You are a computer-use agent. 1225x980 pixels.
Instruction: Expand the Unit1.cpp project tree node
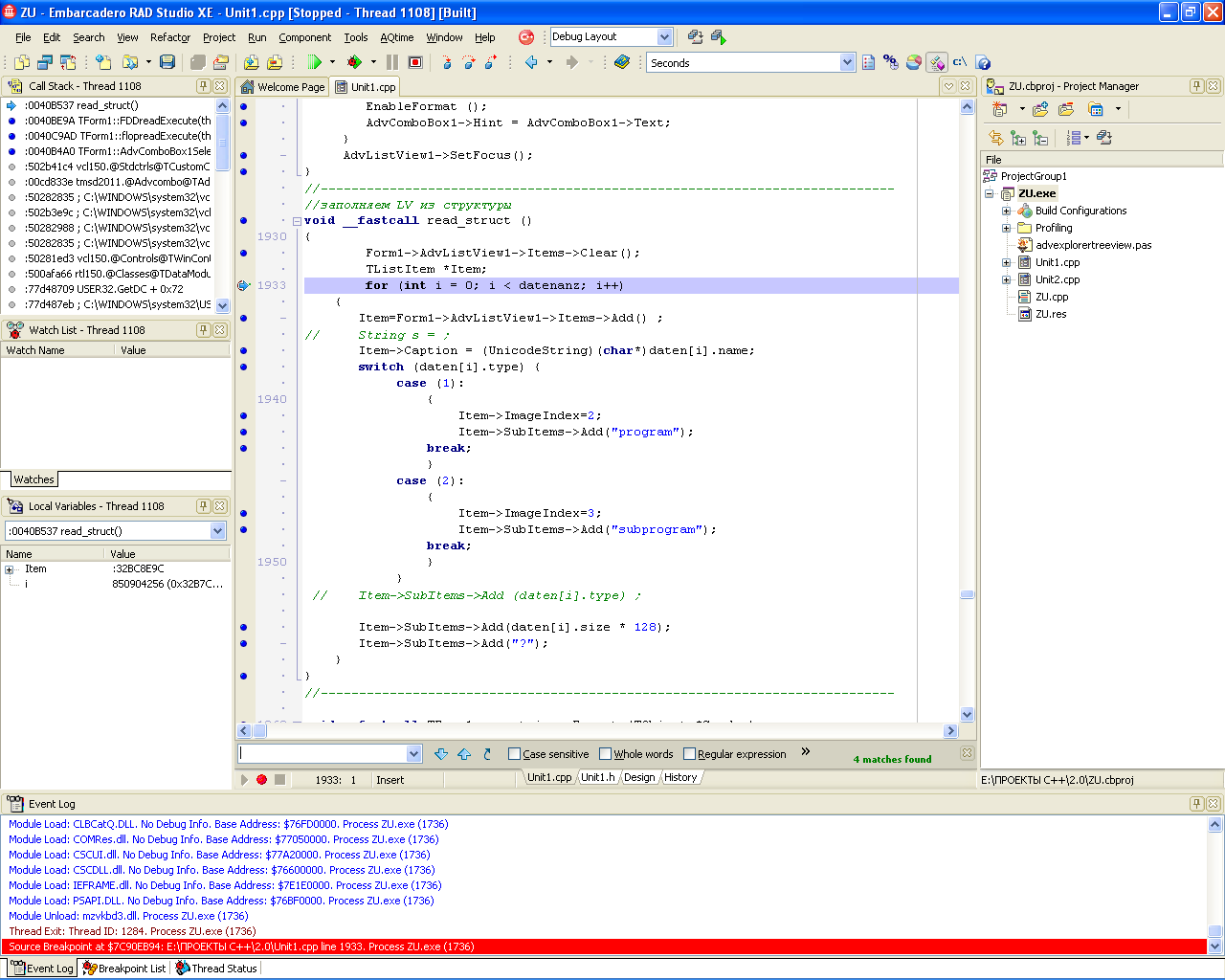pyautogui.click(x=1006, y=262)
